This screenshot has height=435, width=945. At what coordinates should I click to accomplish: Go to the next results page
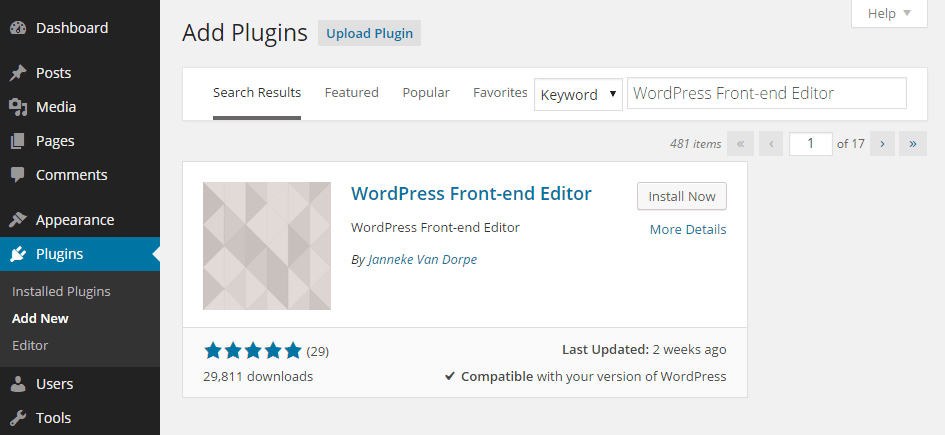pos(882,144)
